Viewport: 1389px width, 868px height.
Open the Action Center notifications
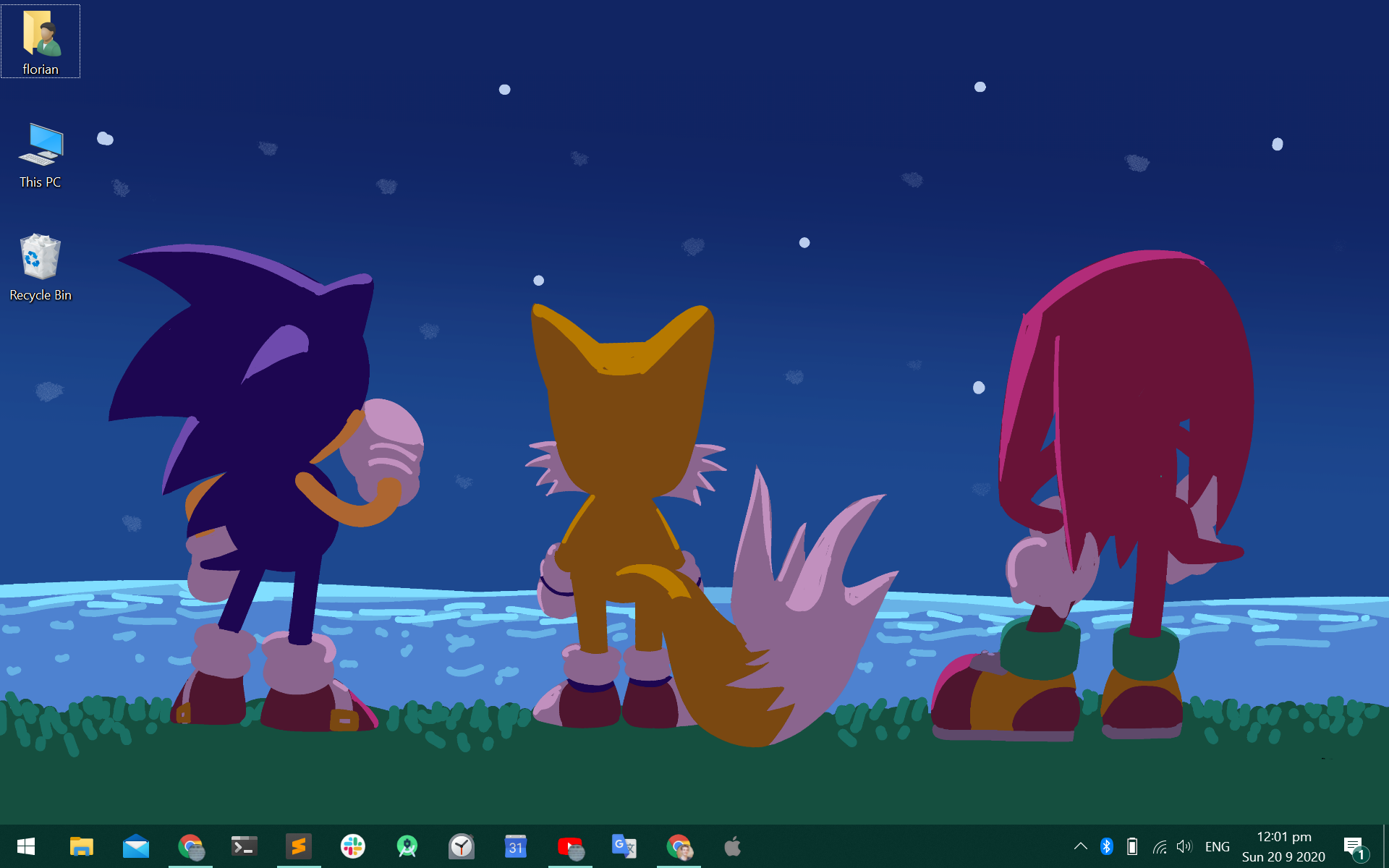(x=1354, y=846)
